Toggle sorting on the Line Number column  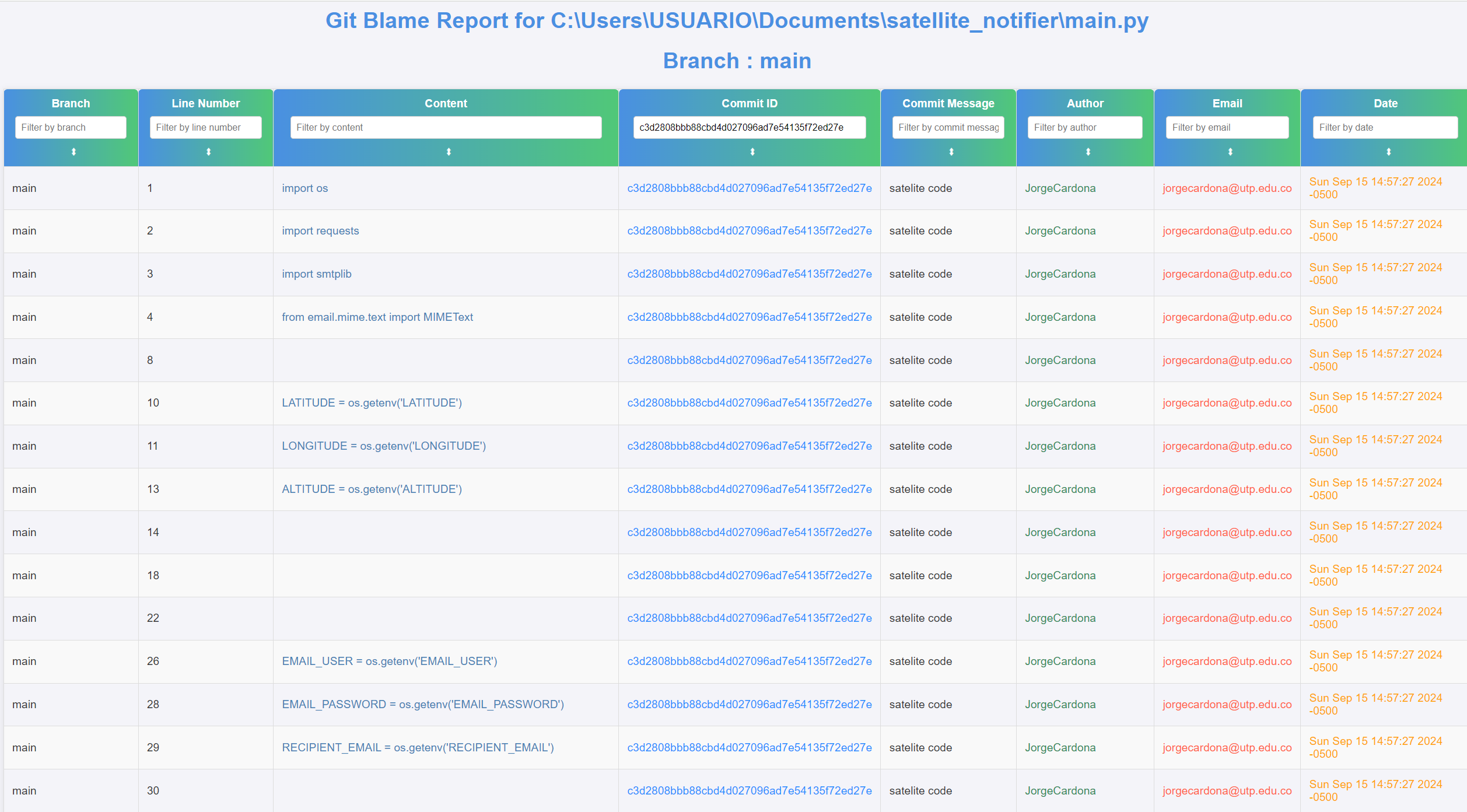205,152
